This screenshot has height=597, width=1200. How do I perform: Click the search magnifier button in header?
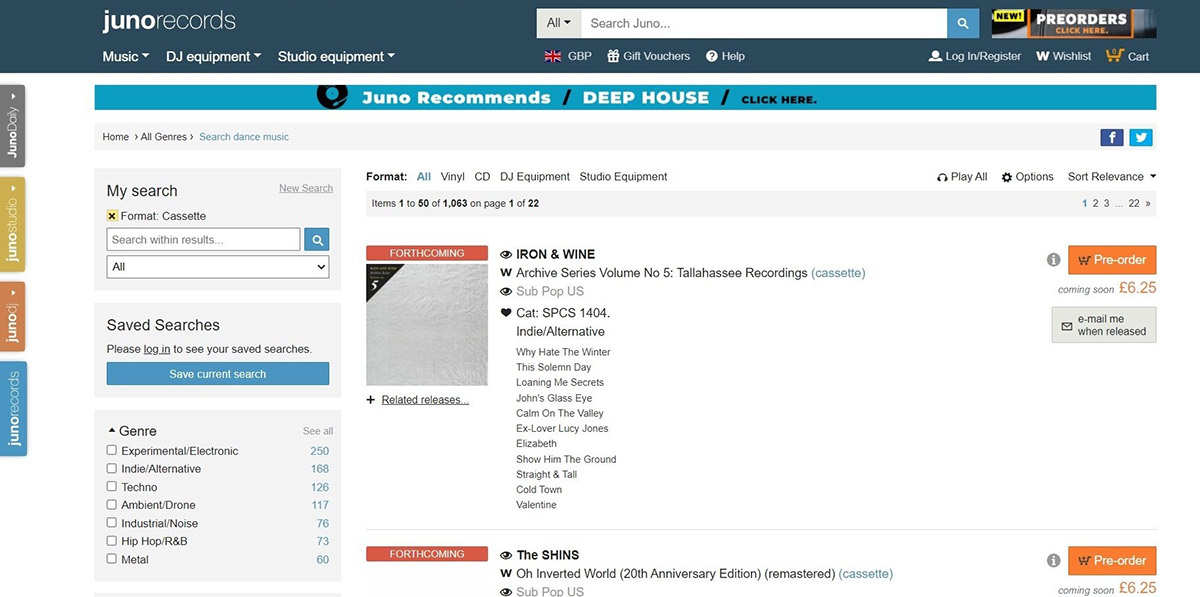point(962,23)
